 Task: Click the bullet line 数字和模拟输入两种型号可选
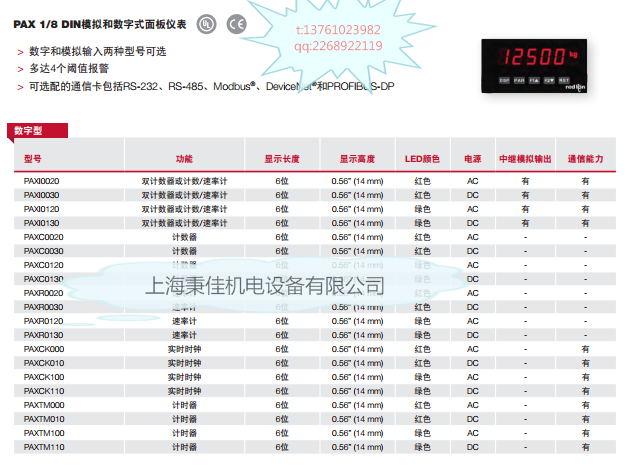(x=98, y=52)
